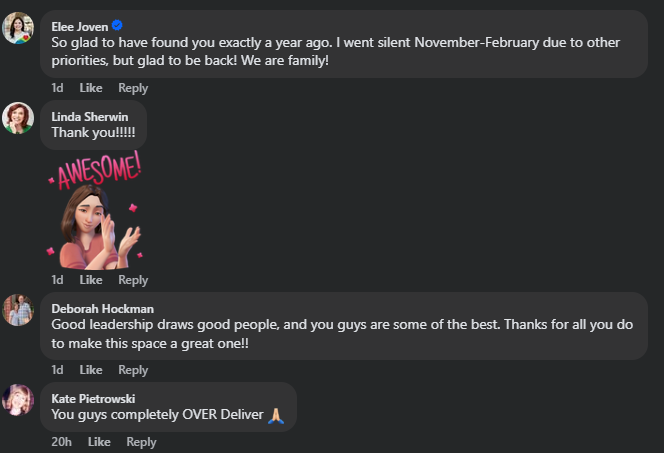Click Kate Pietrowski's profile avatar
Screen dimensions: 664x453
tap(19, 399)
